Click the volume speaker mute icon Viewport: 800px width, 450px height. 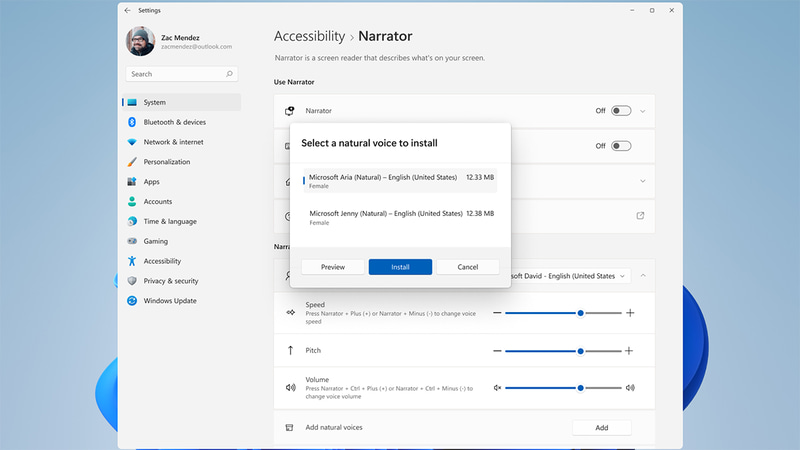497,387
